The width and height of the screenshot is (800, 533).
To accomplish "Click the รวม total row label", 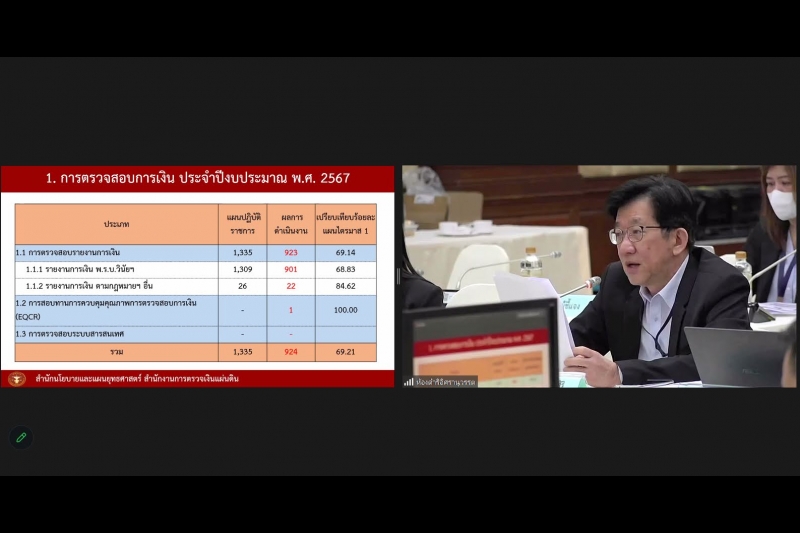I will click(116, 352).
